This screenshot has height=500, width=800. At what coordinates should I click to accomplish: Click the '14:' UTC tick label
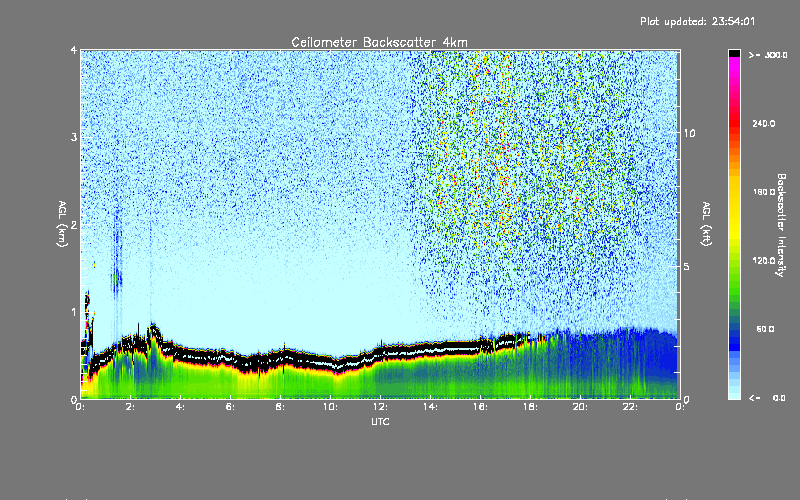point(430,407)
